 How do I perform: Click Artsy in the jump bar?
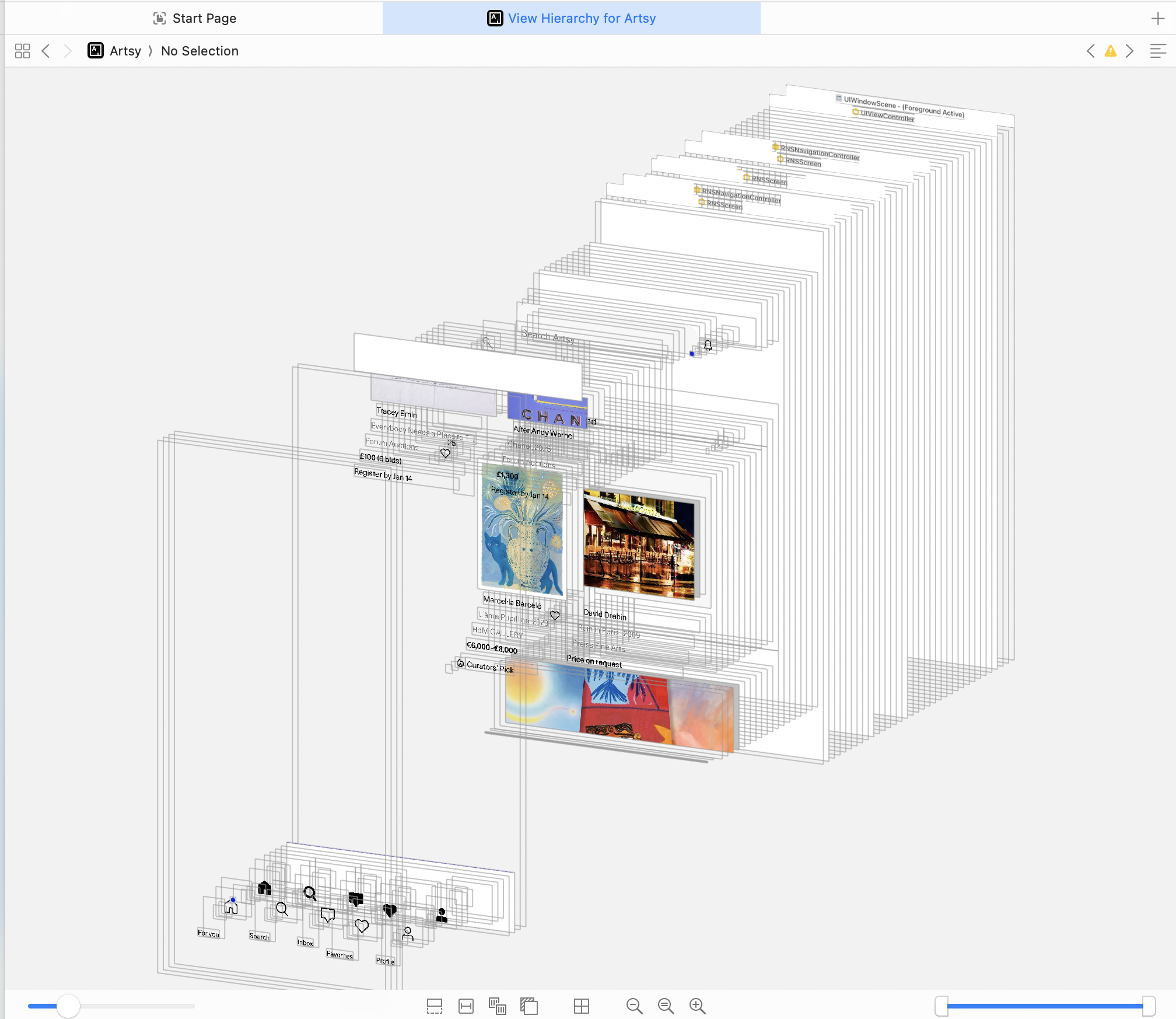click(x=125, y=51)
